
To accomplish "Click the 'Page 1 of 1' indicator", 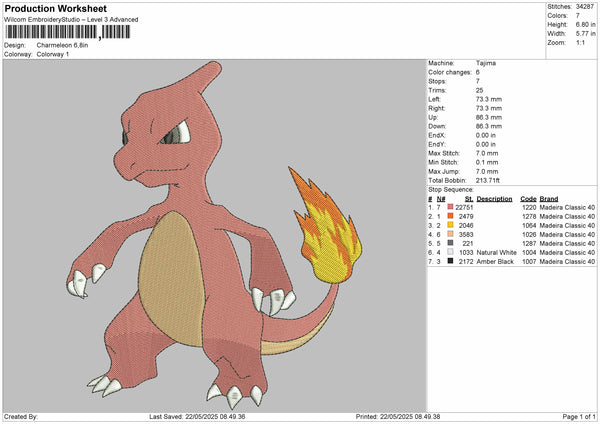I will point(579,416).
